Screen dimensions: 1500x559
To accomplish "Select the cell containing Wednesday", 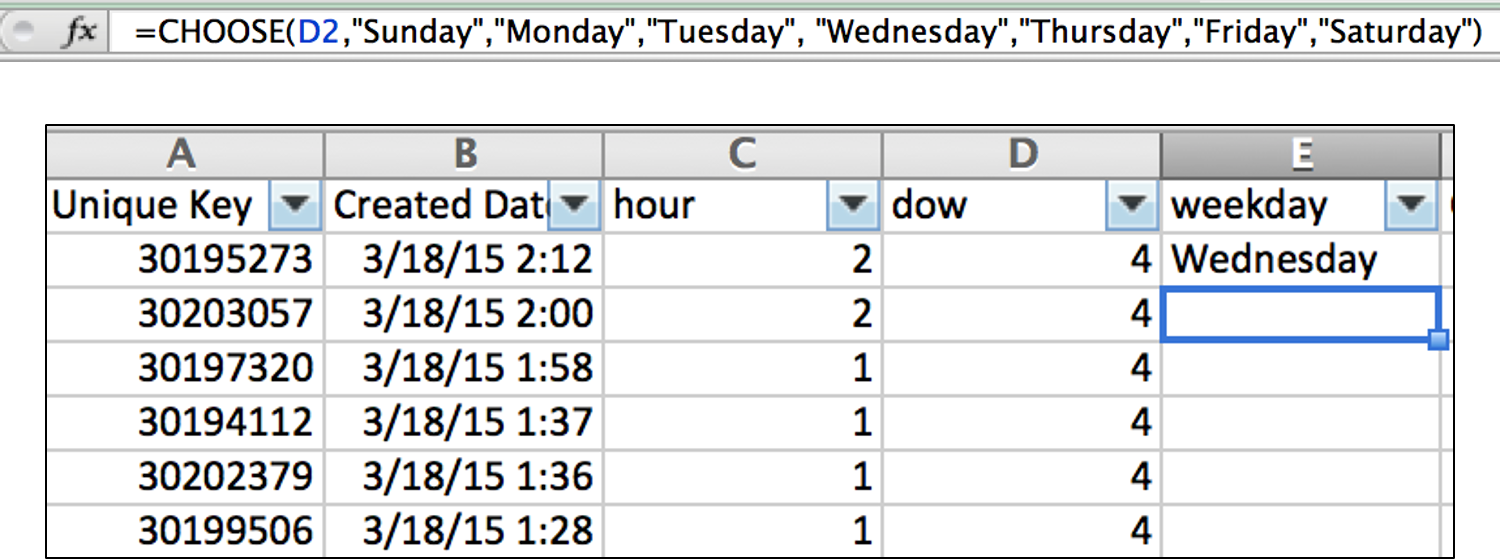I will [x=1300, y=260].
